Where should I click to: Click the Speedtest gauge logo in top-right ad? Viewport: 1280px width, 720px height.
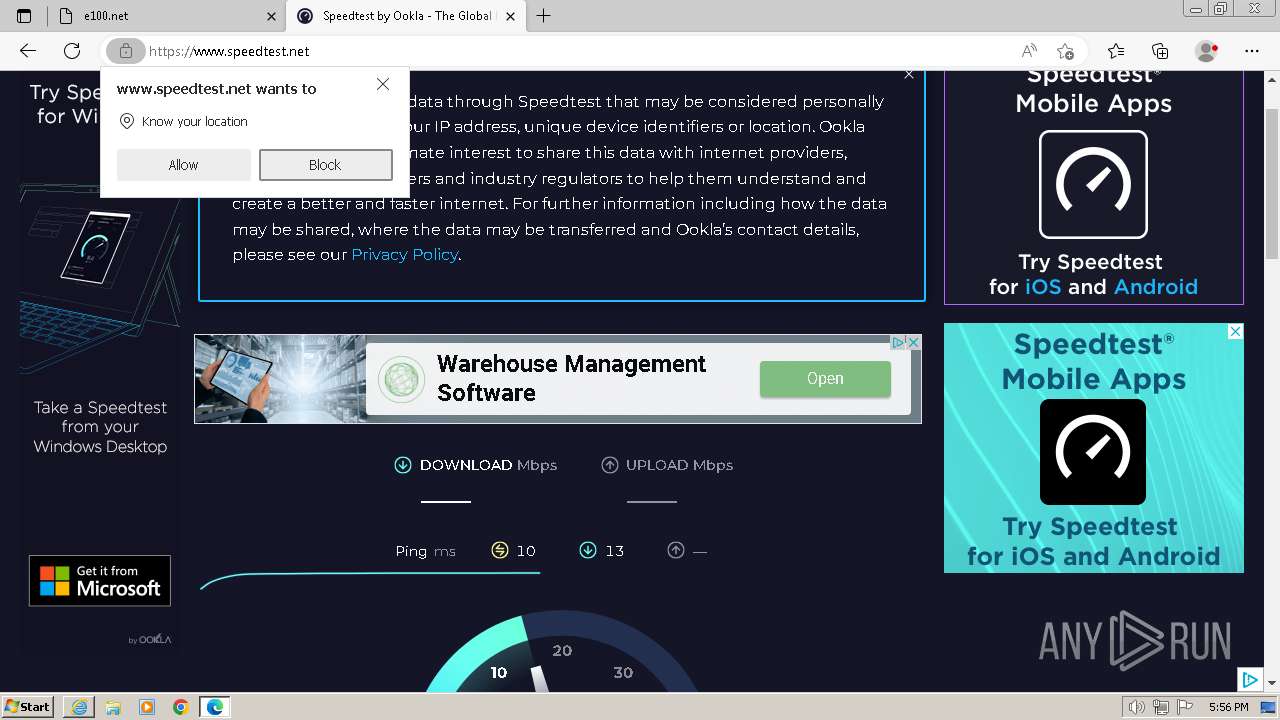pyautogui.click(x=1093, y=184)
